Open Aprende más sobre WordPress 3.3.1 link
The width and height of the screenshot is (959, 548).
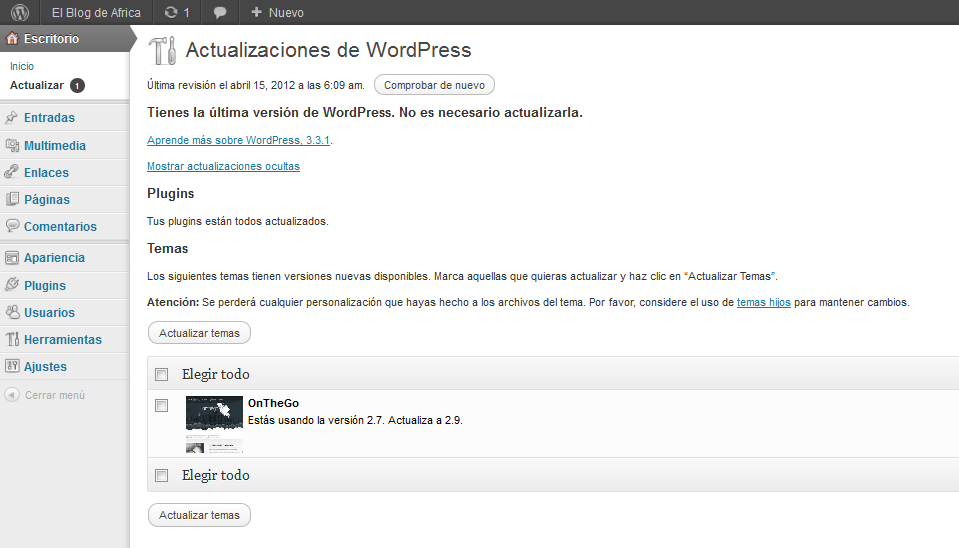click(239, 140)
